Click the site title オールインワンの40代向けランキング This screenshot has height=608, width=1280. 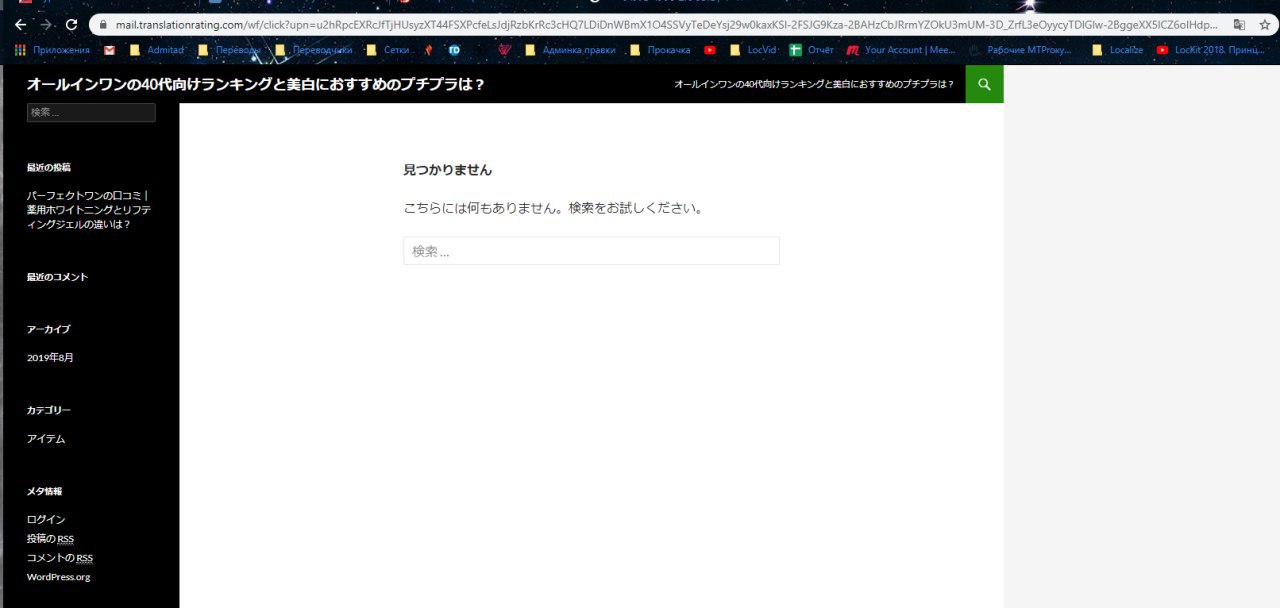click(x=255, y=85)
